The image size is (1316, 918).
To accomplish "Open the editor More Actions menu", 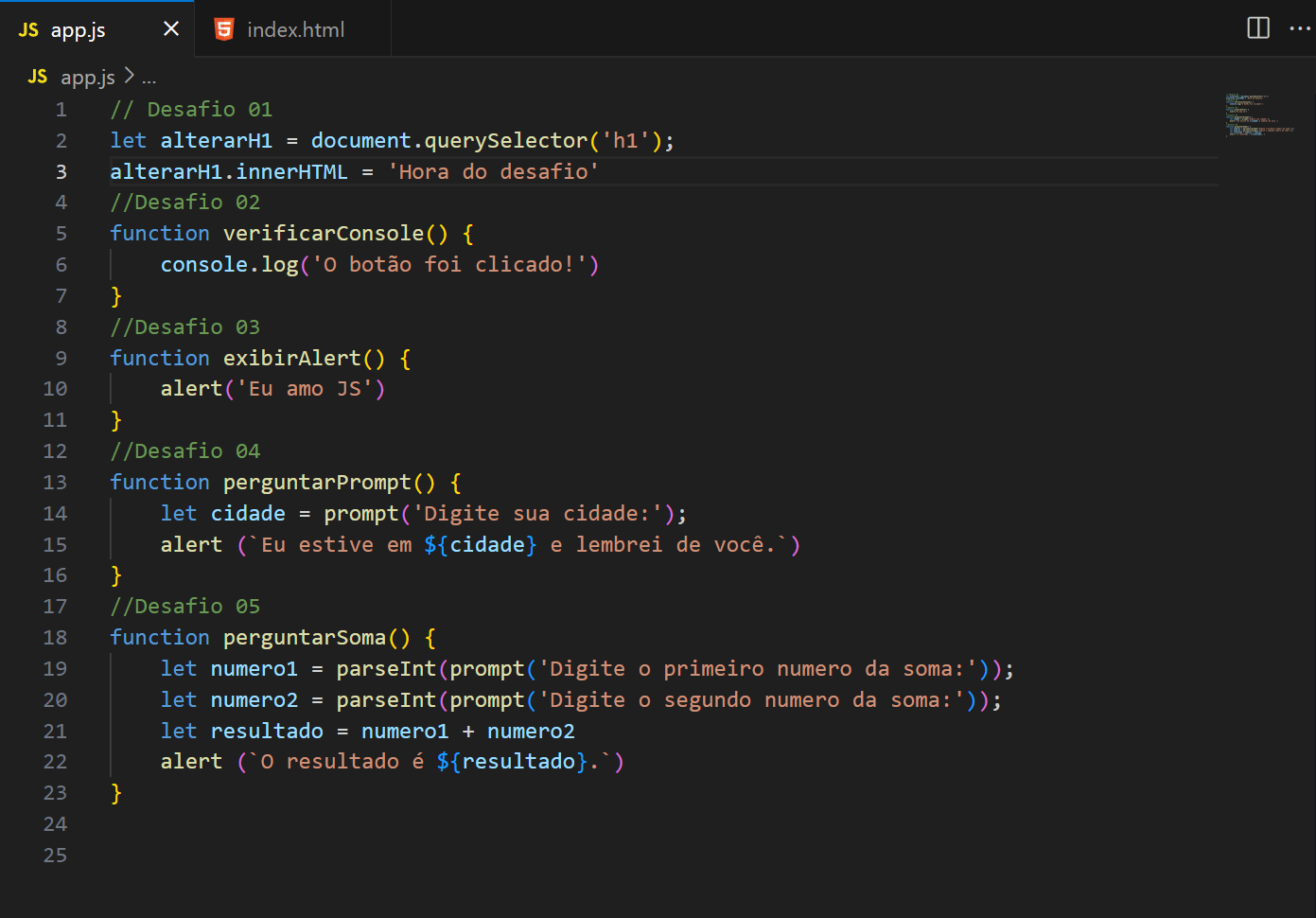I will point(1300,28).
